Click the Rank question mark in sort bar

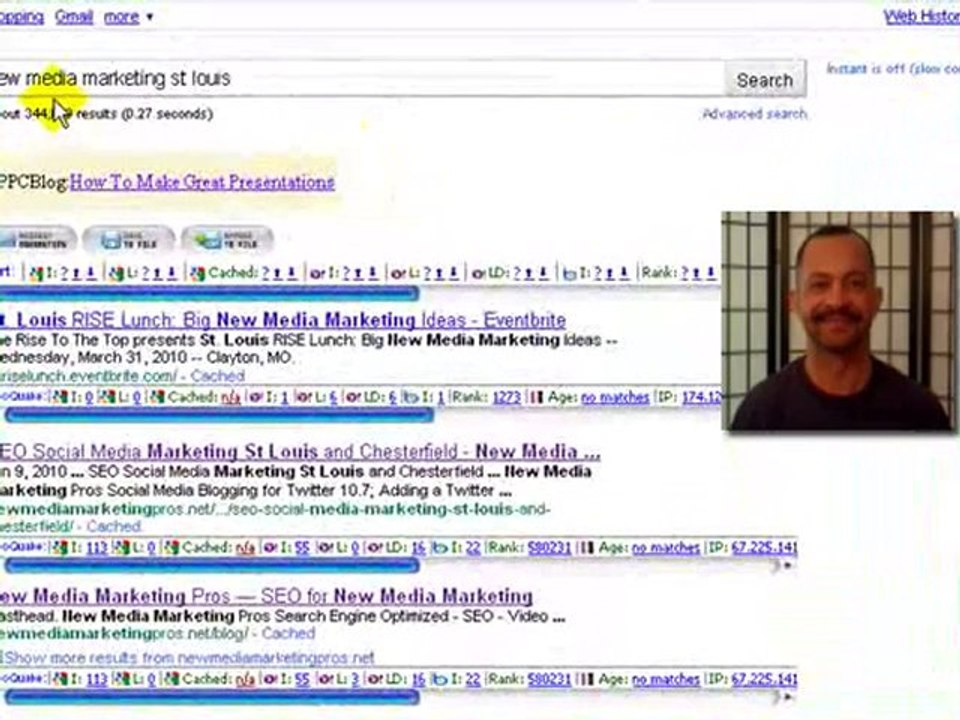[684, 273]
